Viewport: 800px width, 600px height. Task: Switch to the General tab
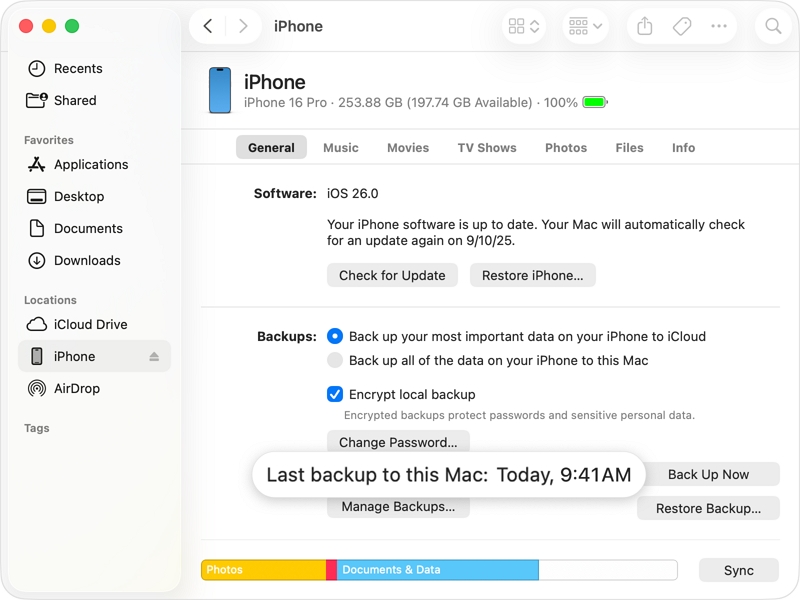(x=271, y=147)
